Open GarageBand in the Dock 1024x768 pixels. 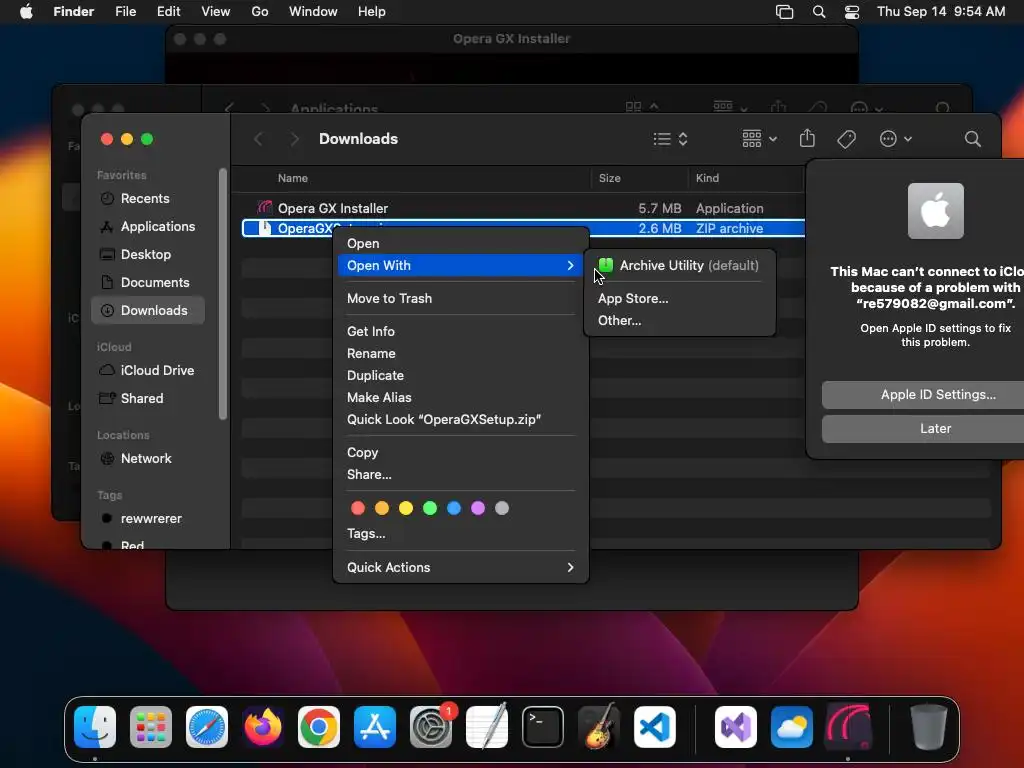tap(599, 727)
